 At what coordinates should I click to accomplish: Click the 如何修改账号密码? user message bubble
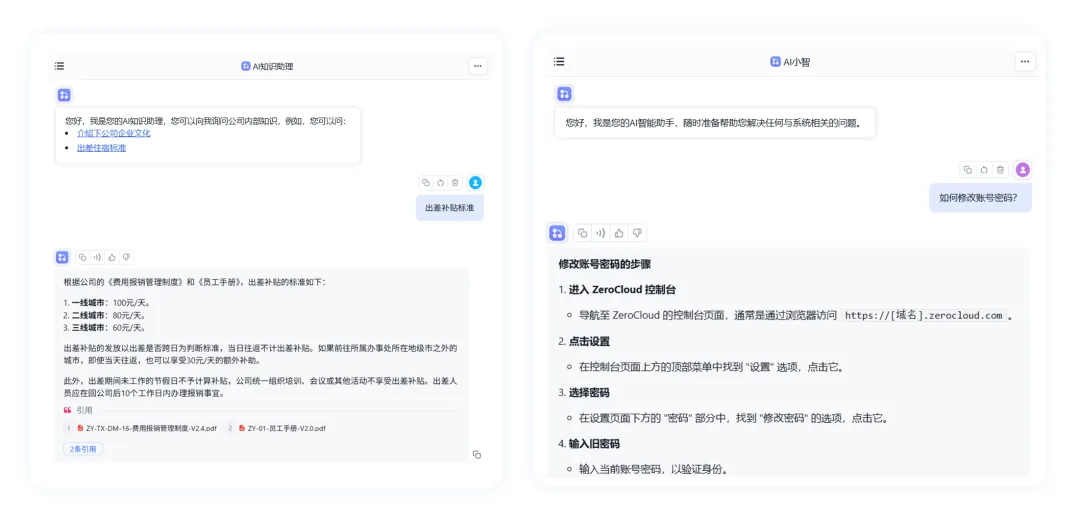click(980, 198)
